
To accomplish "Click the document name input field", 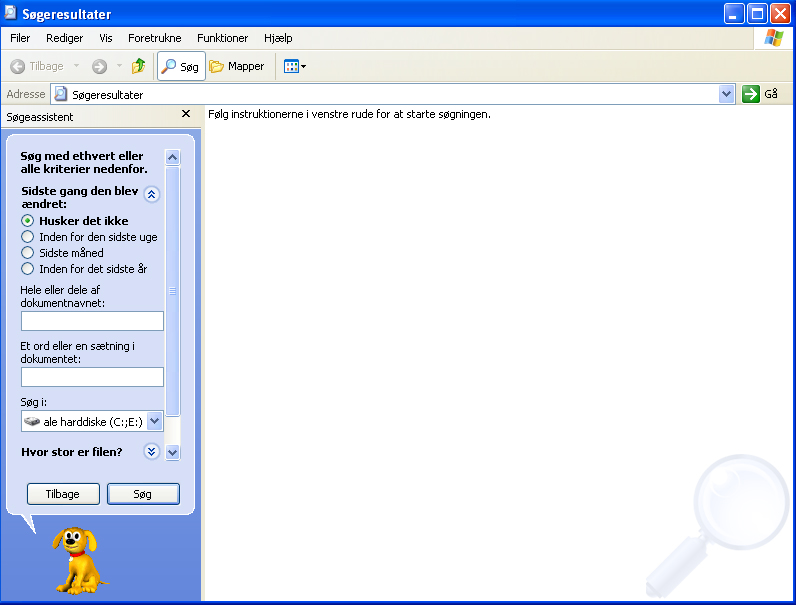I will coord(92,321).
